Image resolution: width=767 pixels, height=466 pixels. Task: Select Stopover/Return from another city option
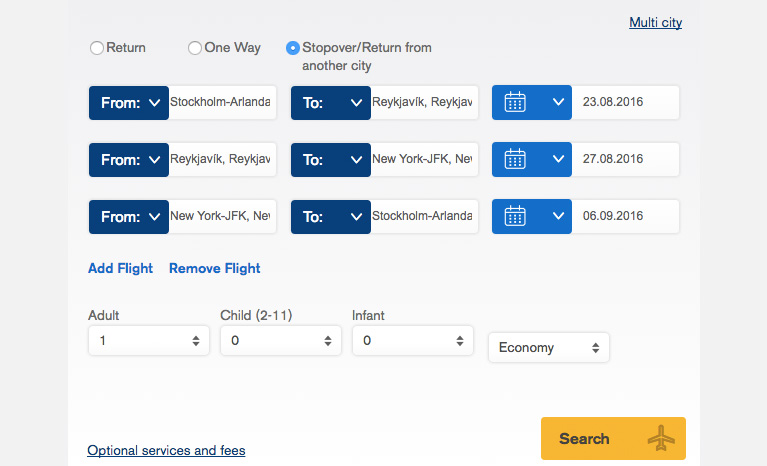coord(293,48)
